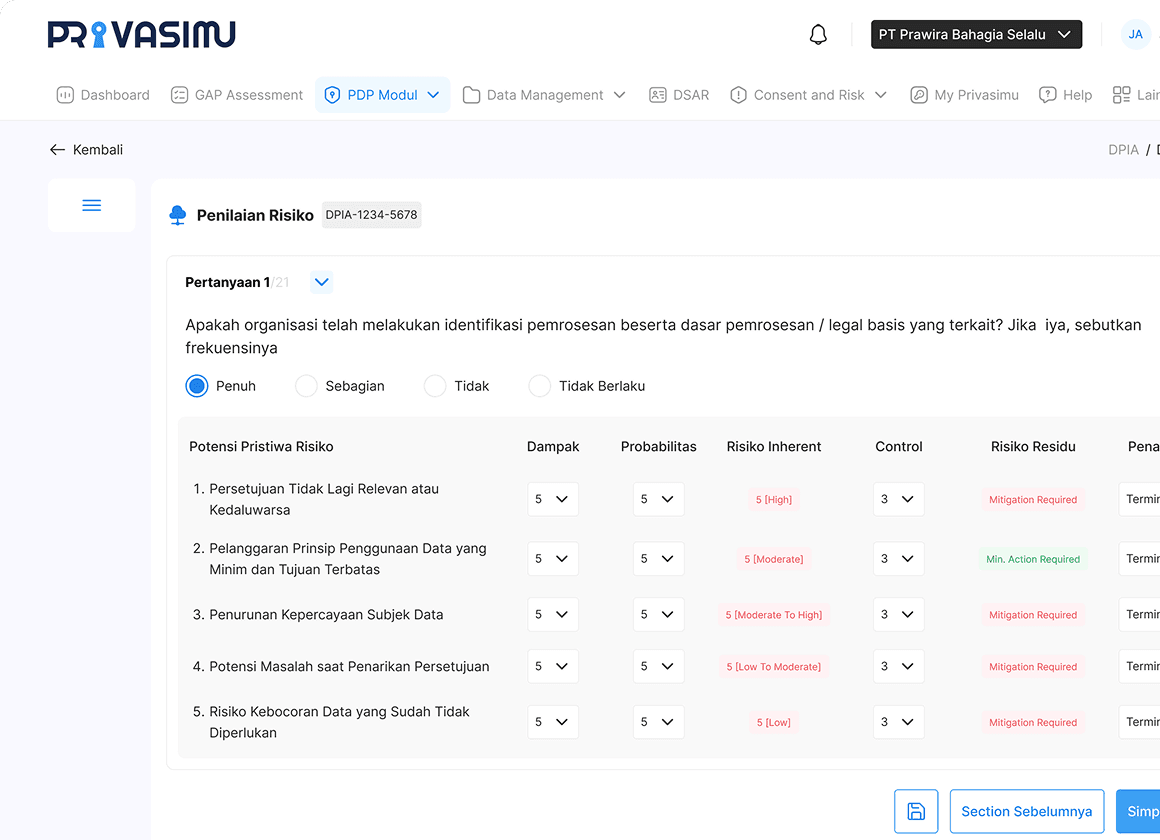Click the DPIA breadcrumb link
The width and height of the screenshot is (1160, 840).
coord(1123,150)
